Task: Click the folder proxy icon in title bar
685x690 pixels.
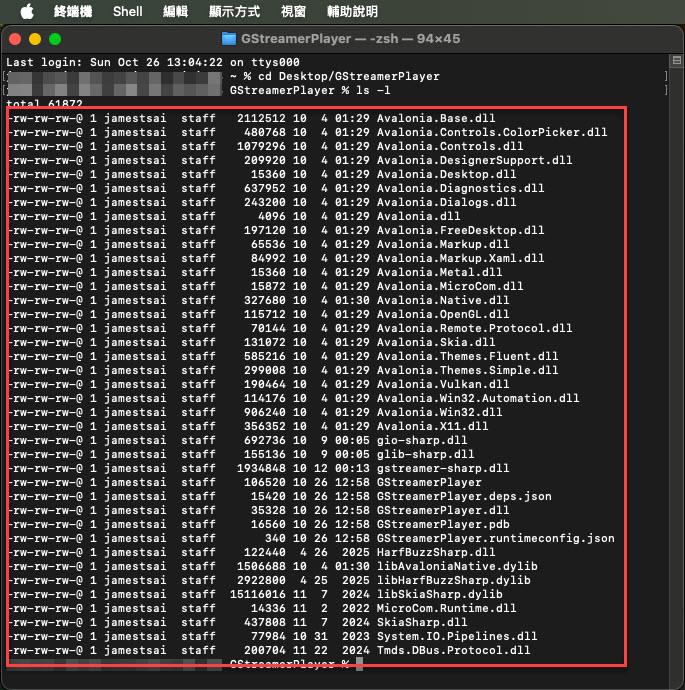Action: pos(228,39)
